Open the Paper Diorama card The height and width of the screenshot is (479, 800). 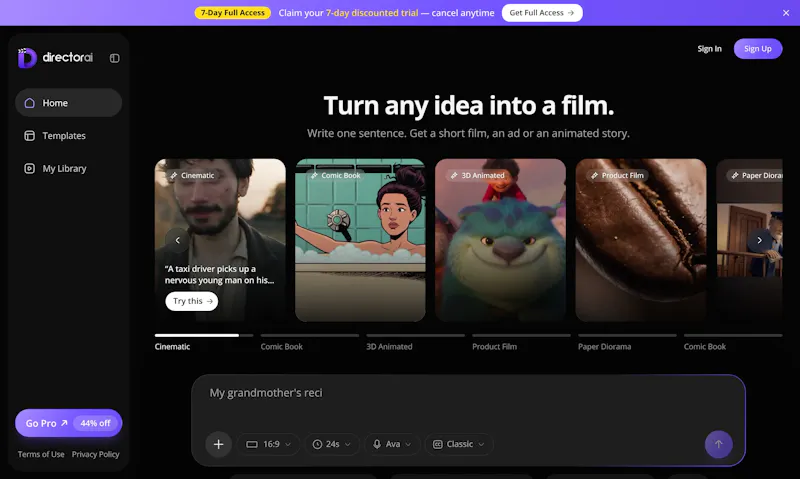(749, 240)
